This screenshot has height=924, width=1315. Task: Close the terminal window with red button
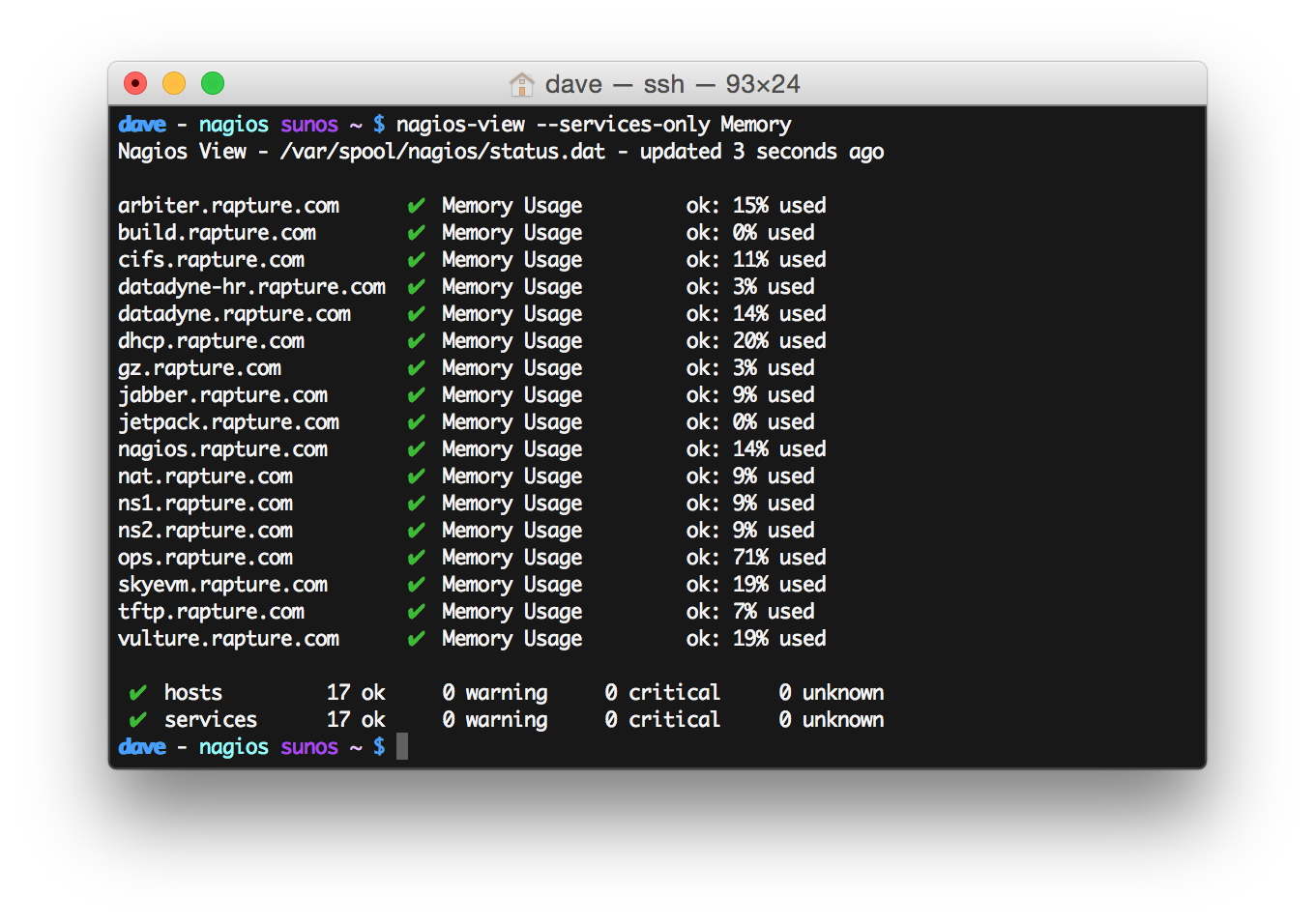[x=135, y=84]
